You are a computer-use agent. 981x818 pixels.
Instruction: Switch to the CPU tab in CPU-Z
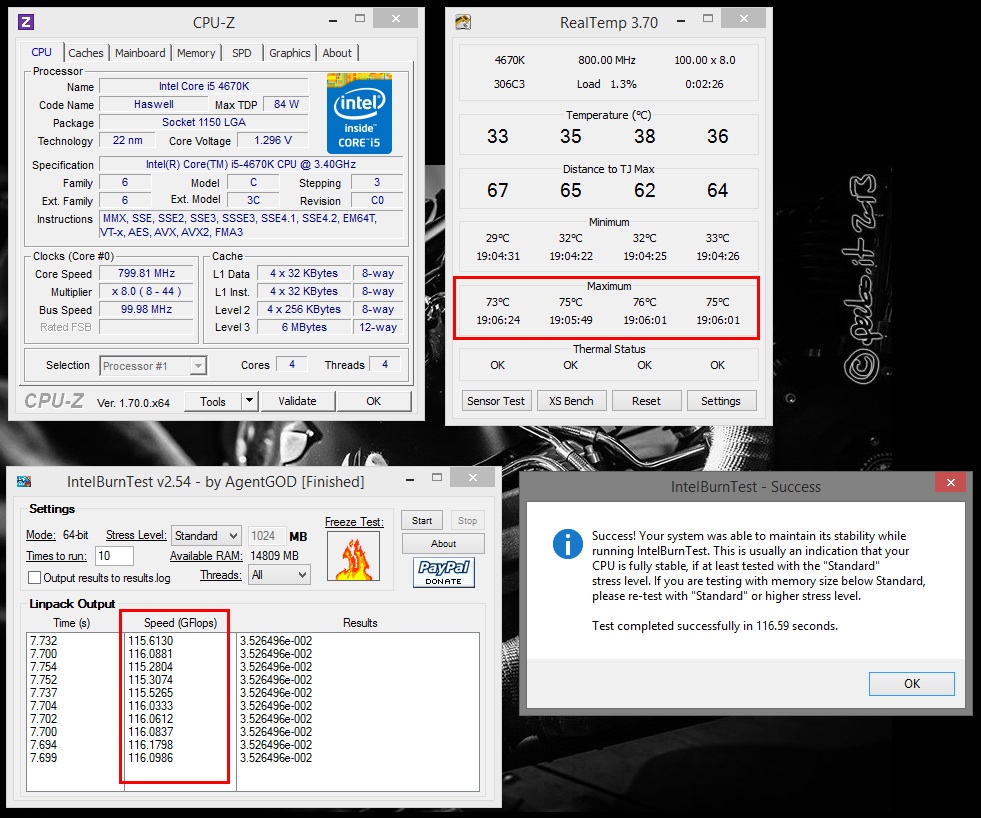[x=41, y=53]
